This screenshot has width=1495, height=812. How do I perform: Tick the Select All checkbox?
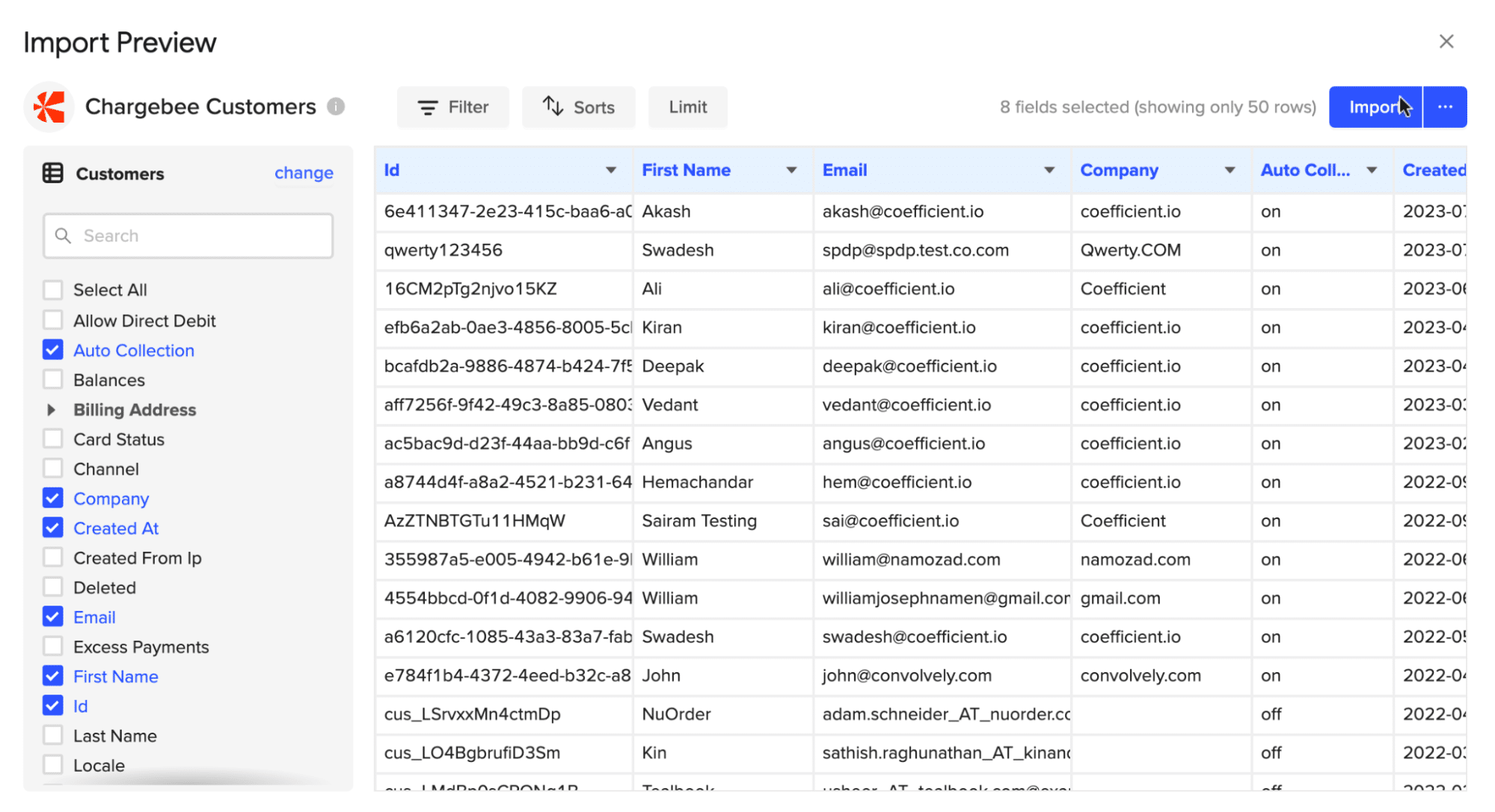53,290
